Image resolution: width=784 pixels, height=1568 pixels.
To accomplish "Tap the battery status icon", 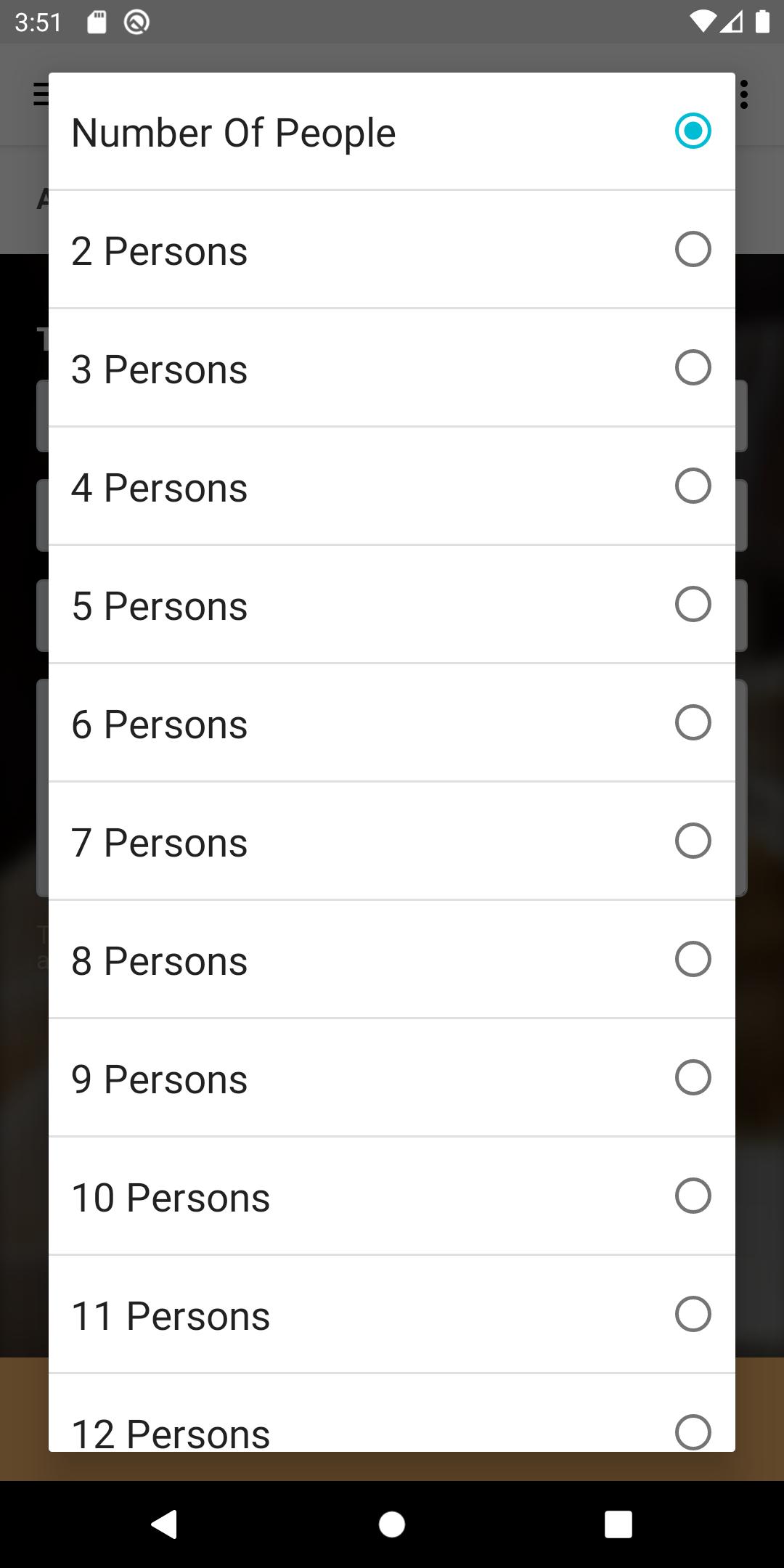I will click(762, 23).
